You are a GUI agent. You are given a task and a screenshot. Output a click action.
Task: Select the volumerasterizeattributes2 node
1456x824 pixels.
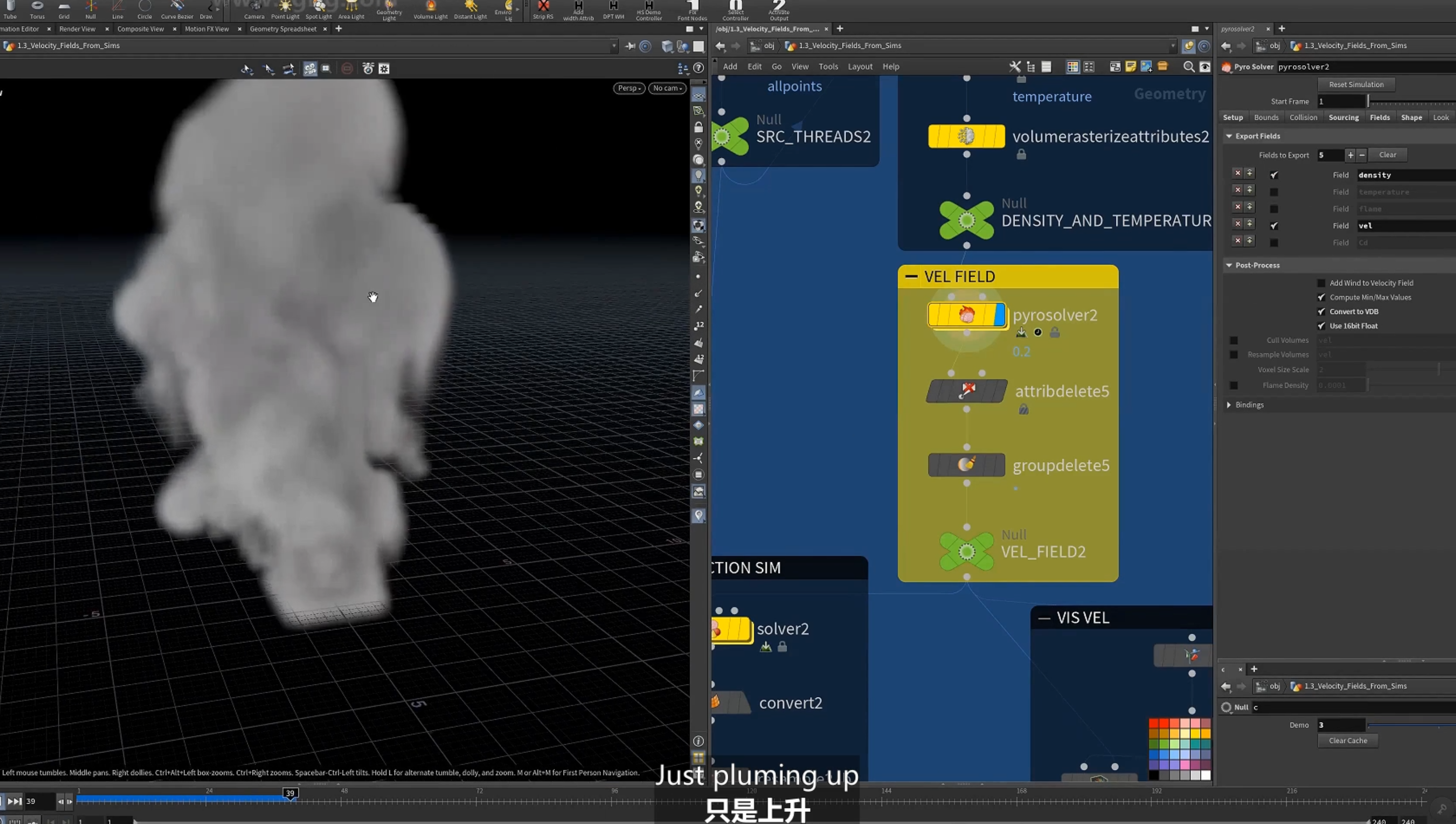coord(966,136)
